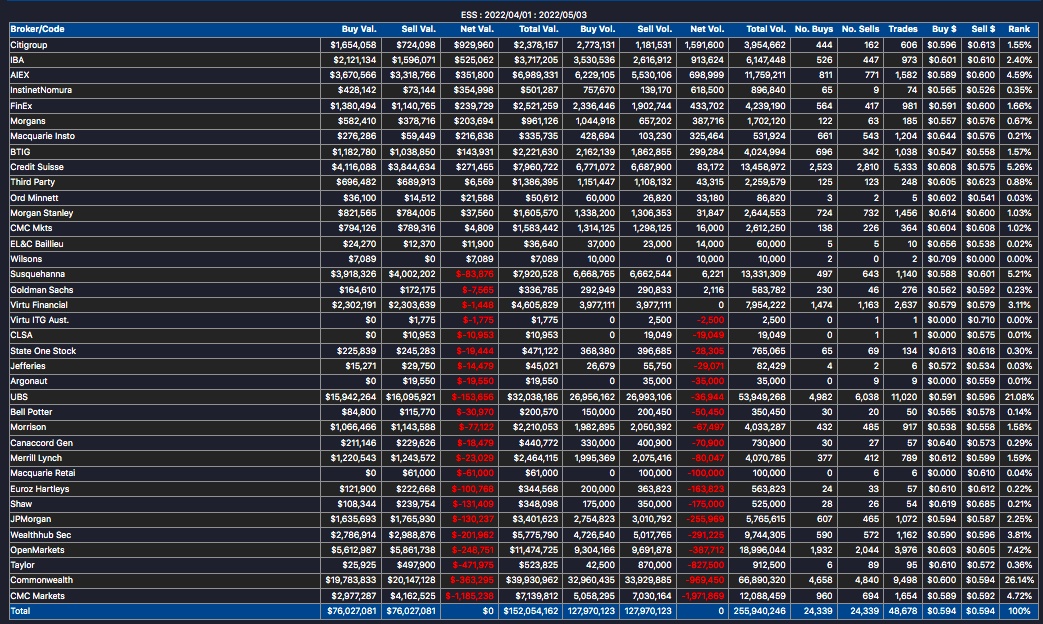Select the Buy $ column header
This screenshot has width=1043, height=624.
click(x=945, y=29)
